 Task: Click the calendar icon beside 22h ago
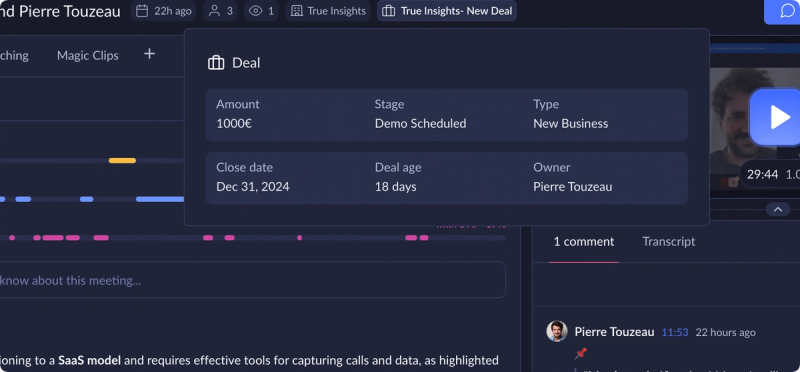[x=142, y=11]
